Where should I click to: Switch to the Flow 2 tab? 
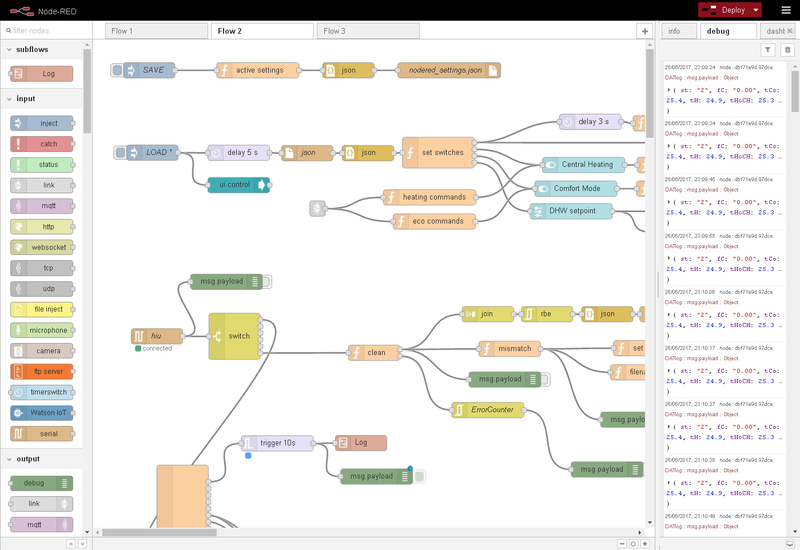click(262, 31)
